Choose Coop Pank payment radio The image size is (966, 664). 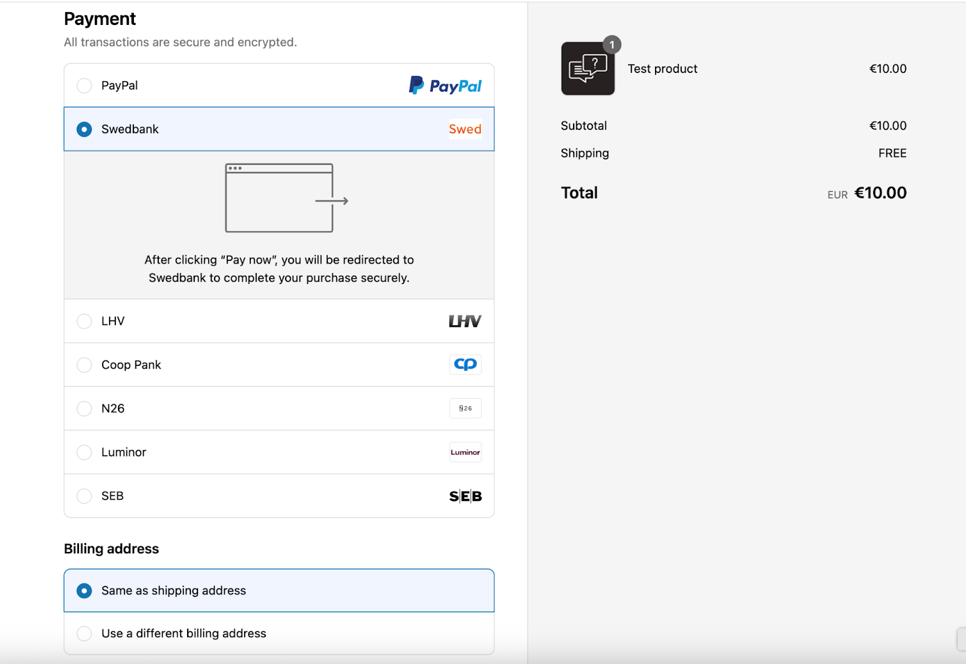click(x=84, y=365)
